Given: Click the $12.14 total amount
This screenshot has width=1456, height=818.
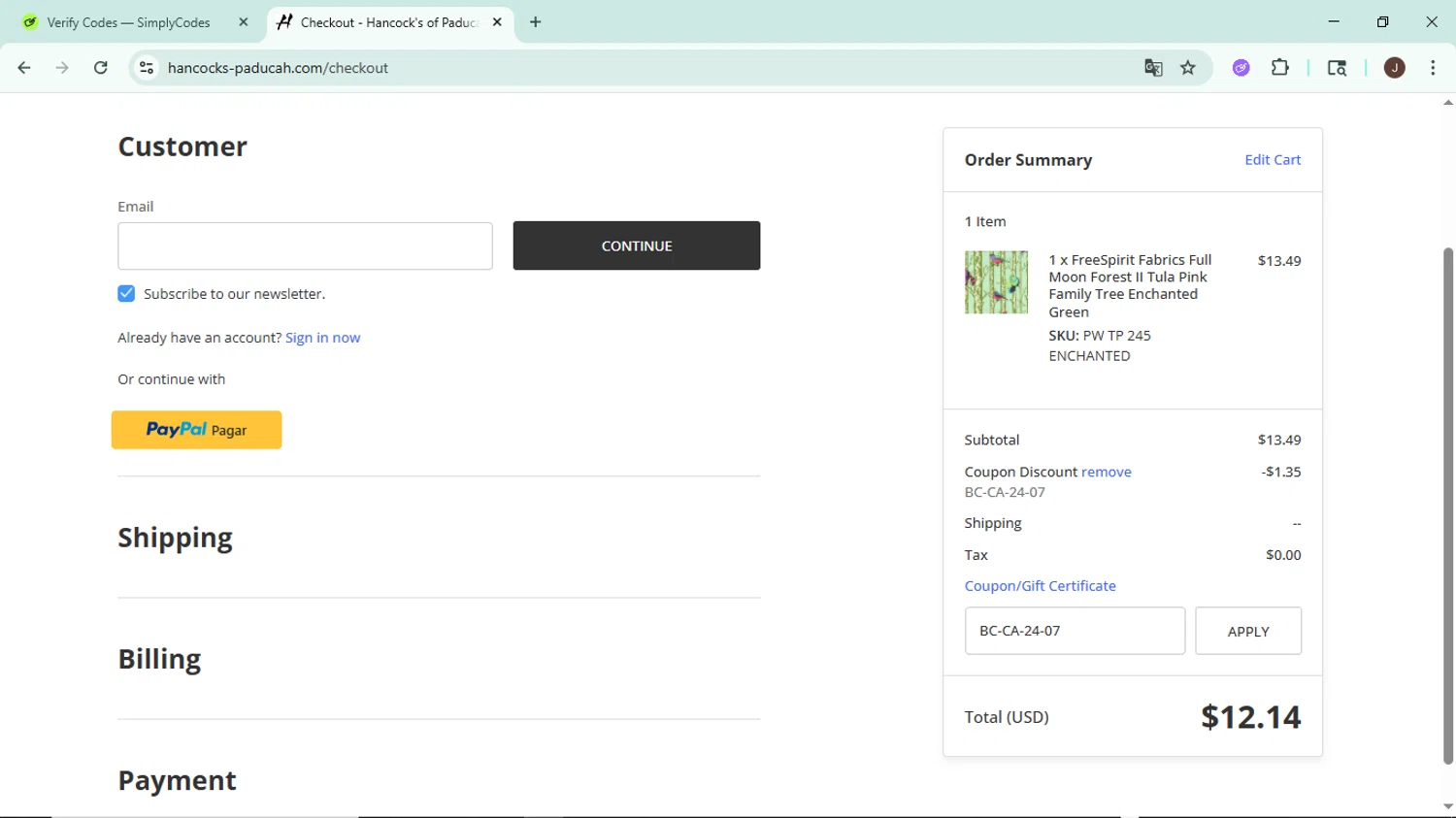Looking at the screenshot, I should [x=1250, y=717].
